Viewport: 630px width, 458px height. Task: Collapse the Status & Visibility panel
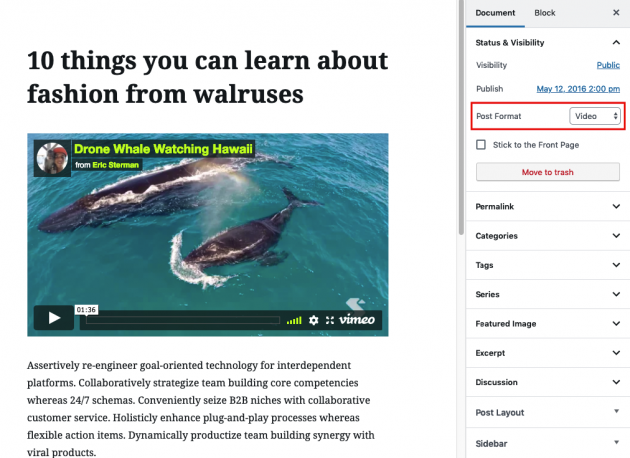[548, 43]
